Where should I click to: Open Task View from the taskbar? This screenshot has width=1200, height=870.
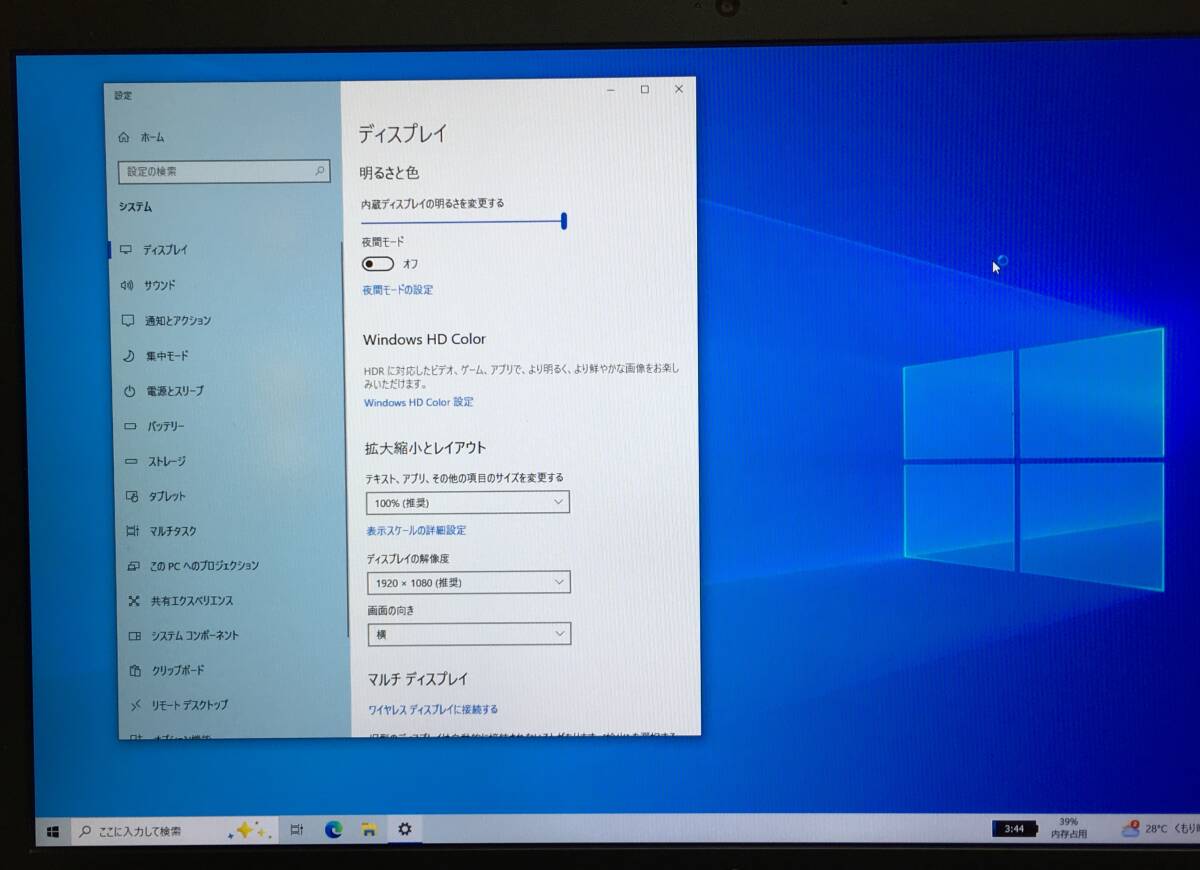(x=297, y=830)
